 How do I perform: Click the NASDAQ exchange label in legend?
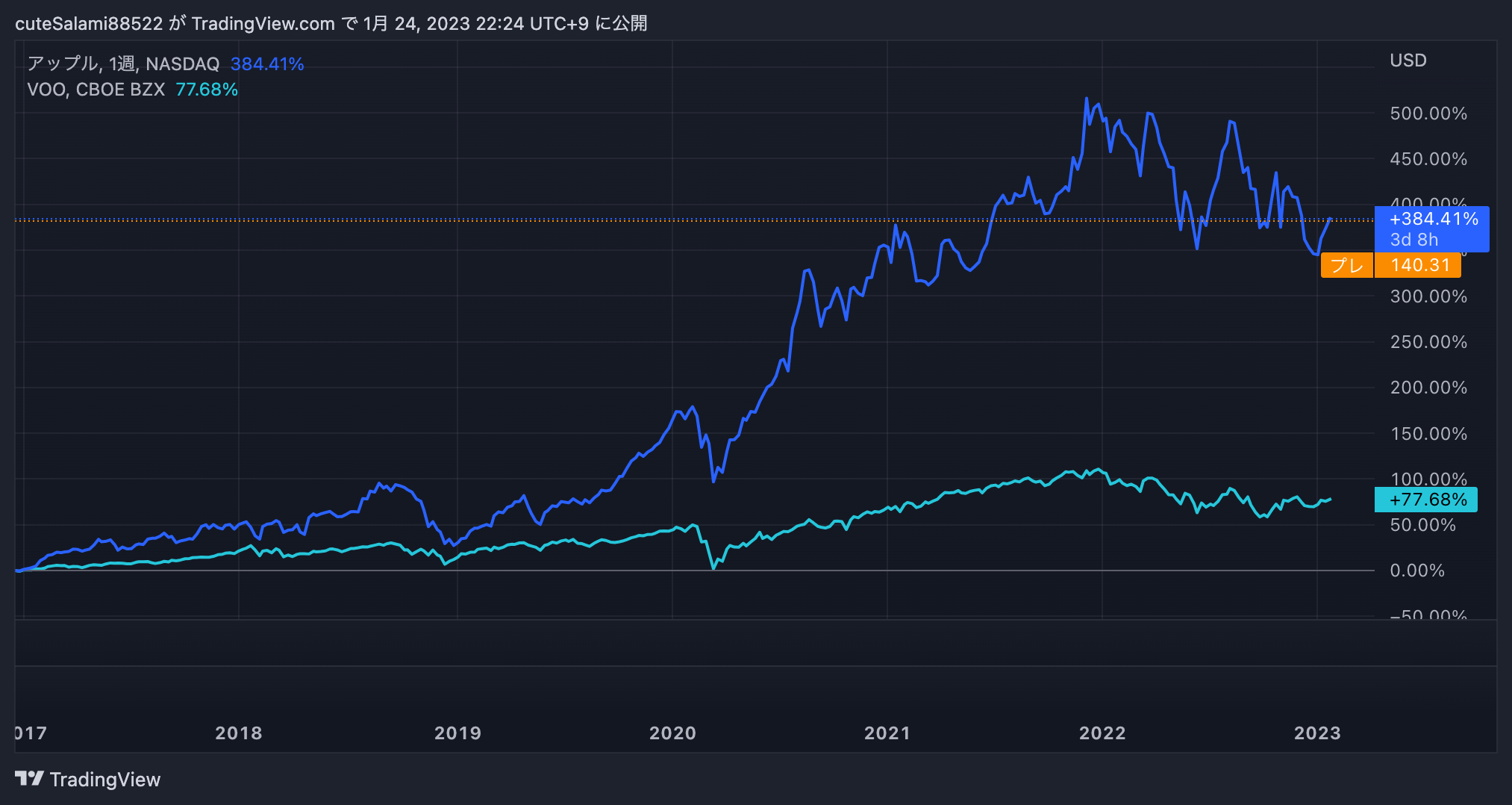[182, 63]
